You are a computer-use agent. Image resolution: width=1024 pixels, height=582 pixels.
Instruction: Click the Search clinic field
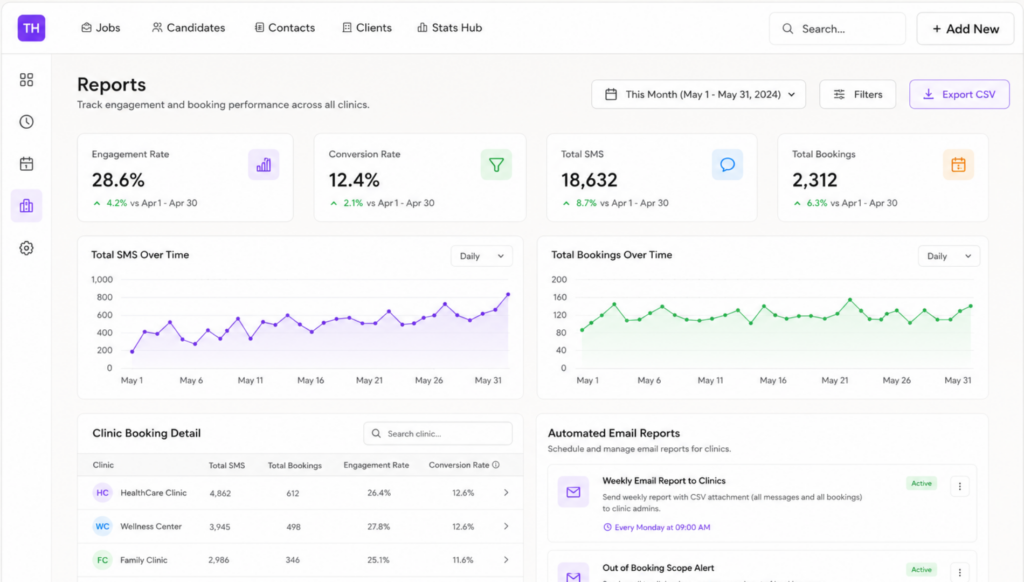438,434
